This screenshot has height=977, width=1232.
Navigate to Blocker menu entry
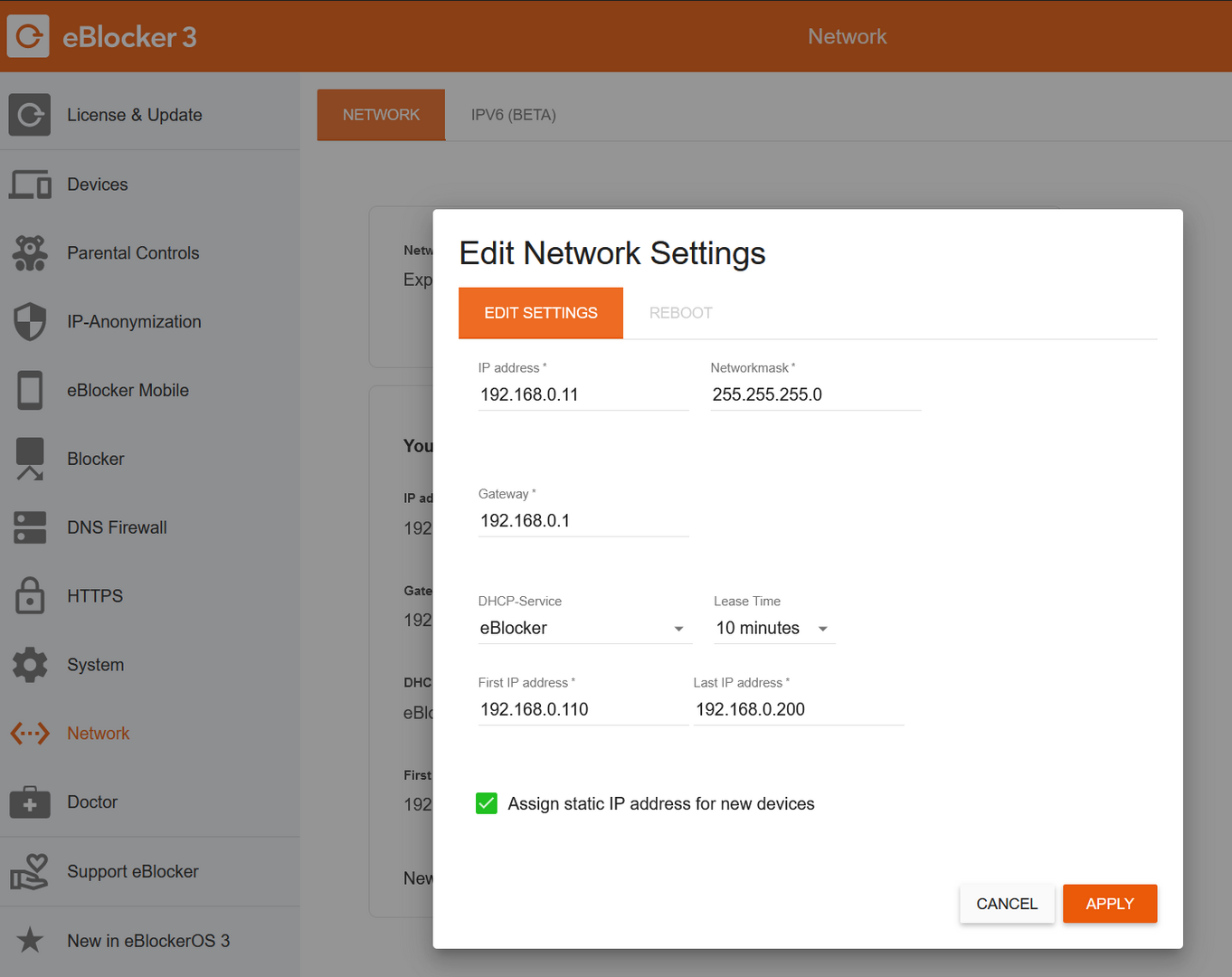click(96, 460)
